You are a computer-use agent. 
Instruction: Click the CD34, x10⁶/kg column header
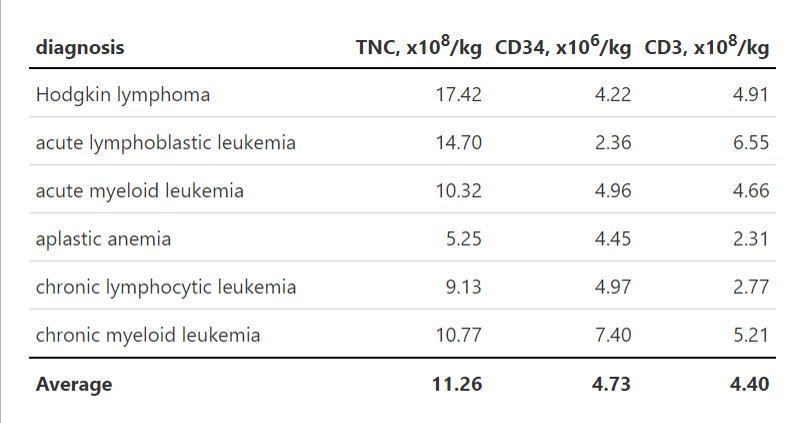click(x=562, y=47)
